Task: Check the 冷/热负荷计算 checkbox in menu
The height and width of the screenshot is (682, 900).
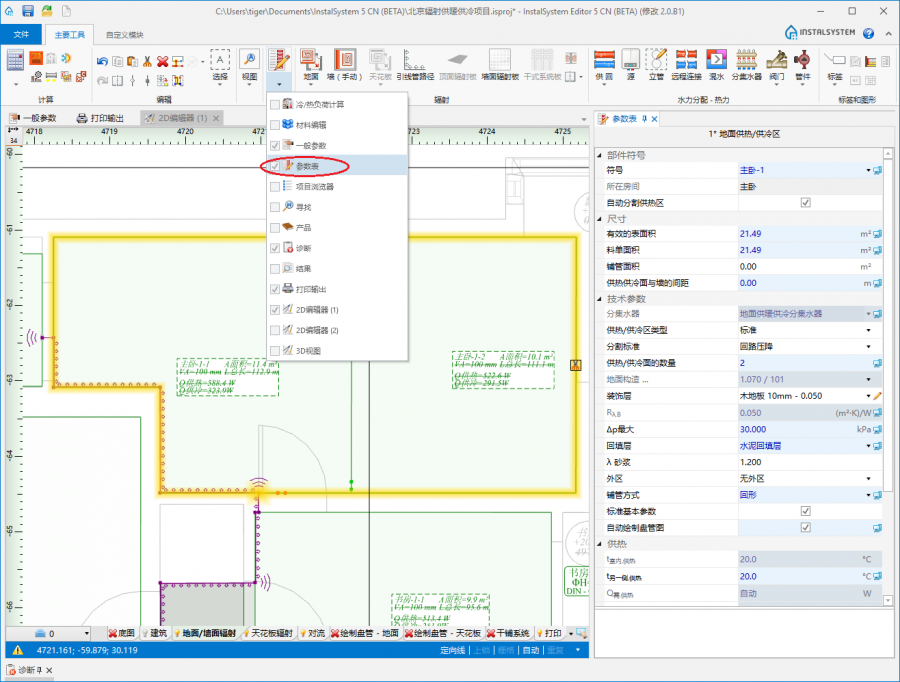Action: click(276, 104)
